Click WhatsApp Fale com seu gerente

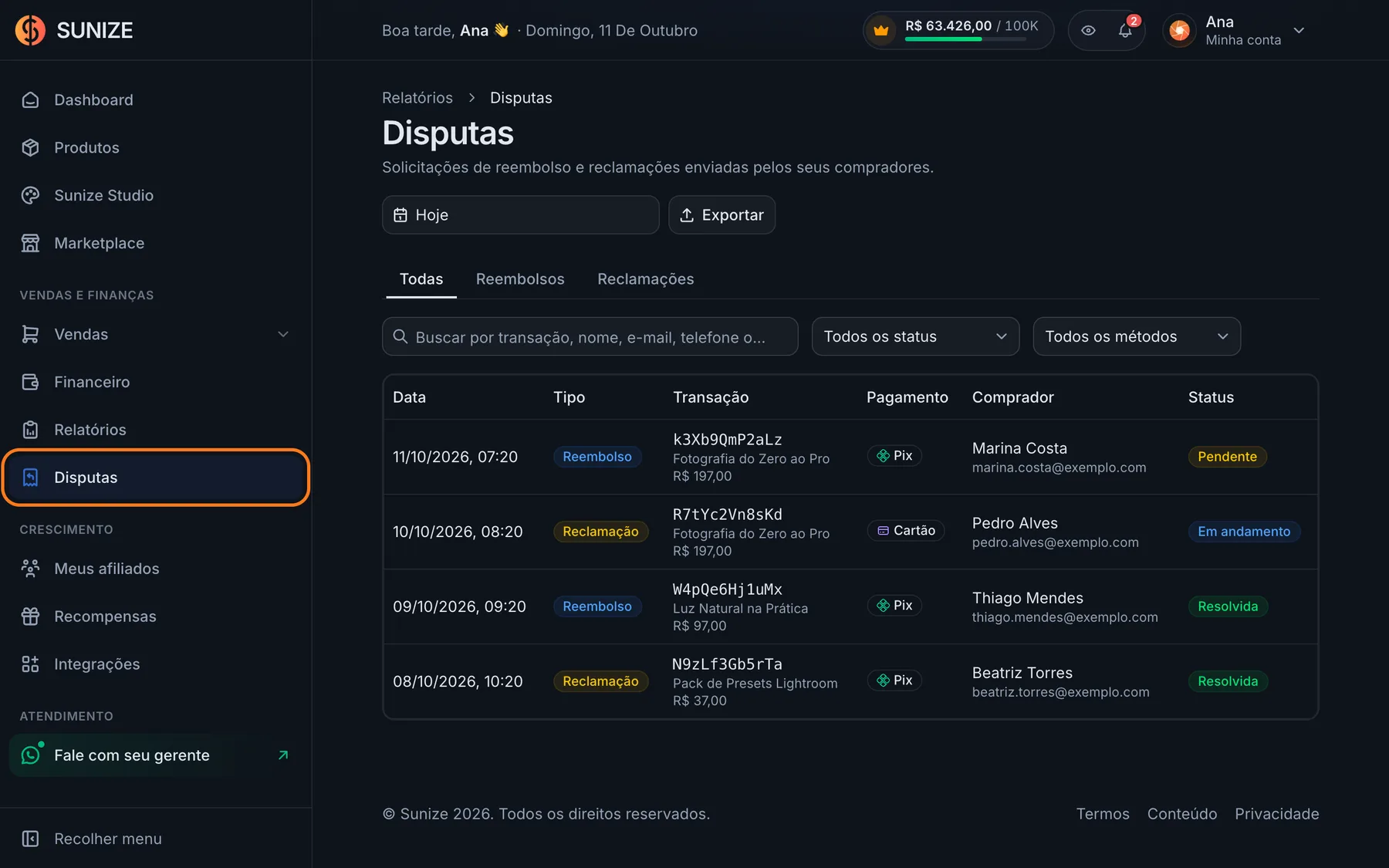(155, 755)
